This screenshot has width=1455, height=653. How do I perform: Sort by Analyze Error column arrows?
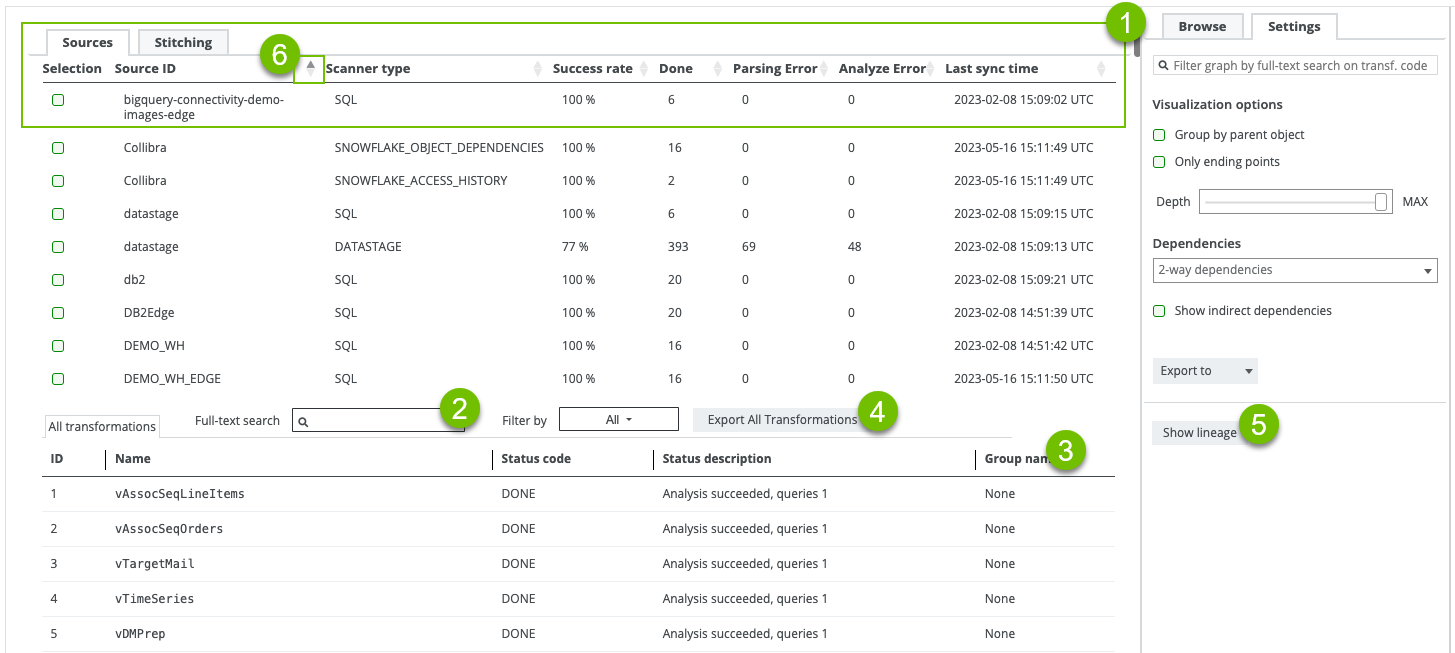[931, 69]
